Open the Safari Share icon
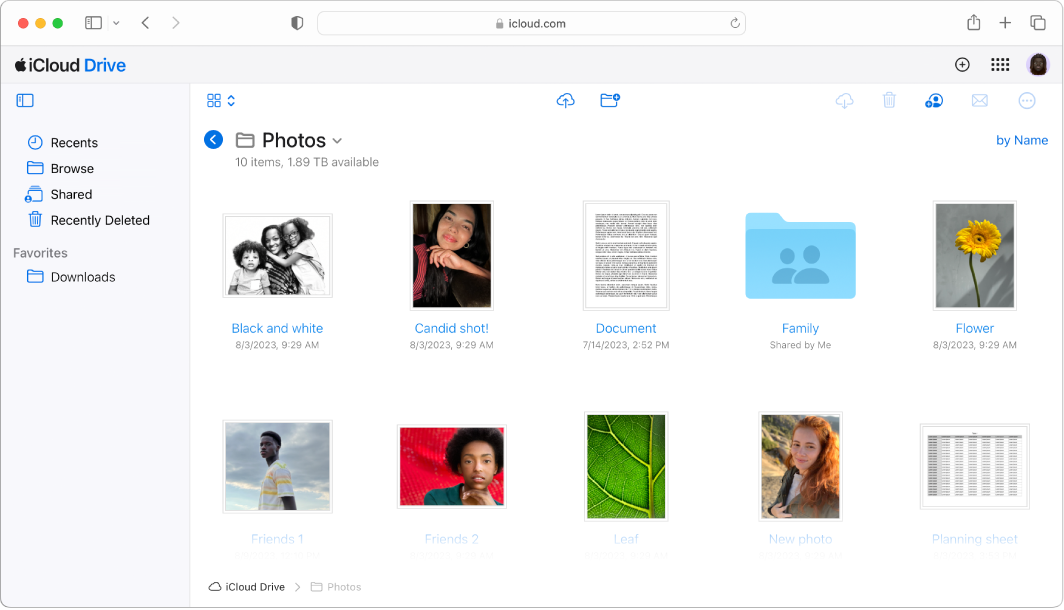 (974, 22)
